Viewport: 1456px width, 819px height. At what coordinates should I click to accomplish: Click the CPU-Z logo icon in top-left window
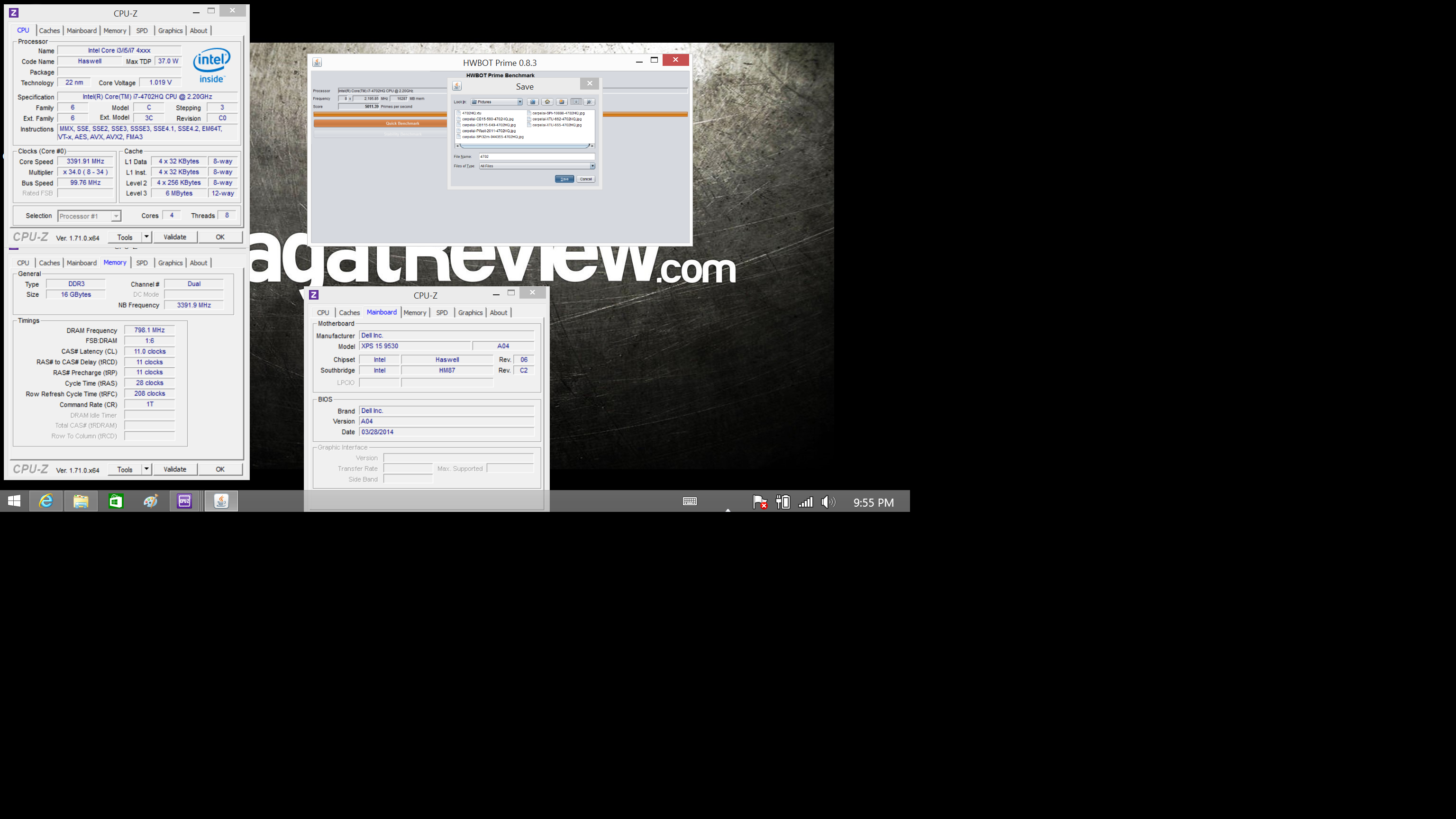(x=14, y=12)
